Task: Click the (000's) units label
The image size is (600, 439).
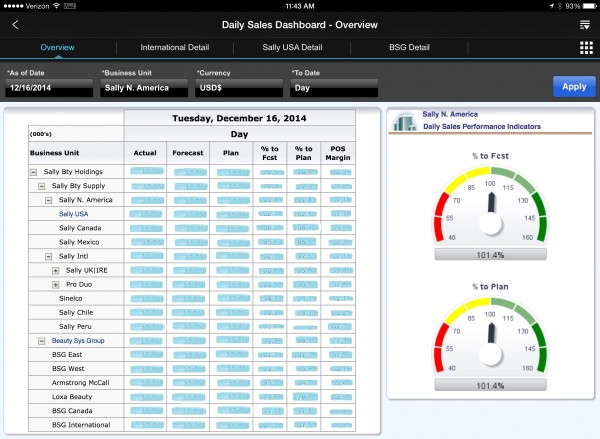Action: click(x=41, y=134)
